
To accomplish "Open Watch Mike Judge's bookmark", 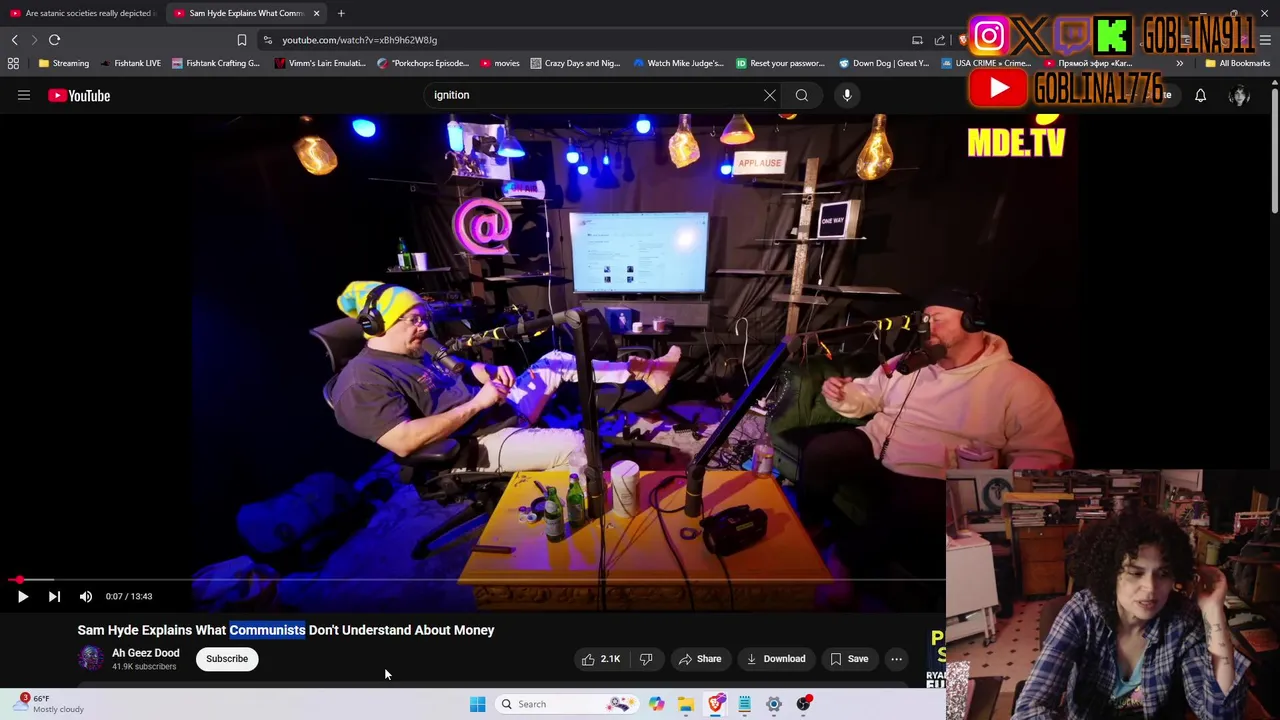I will tap(678, 63).
